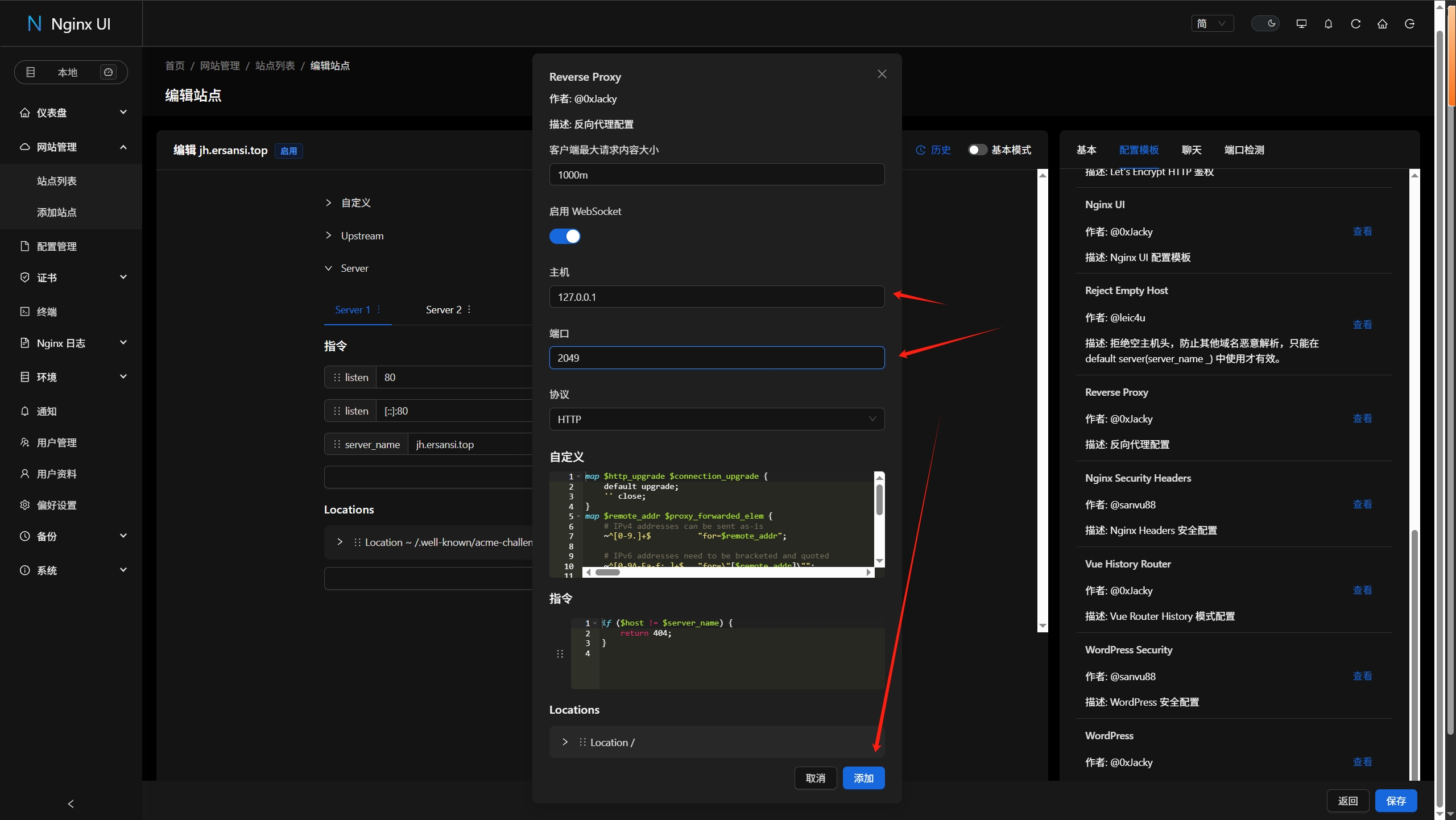Screen dimensions: 1456x820
Task: Click 查看 for Reject Empty Host template
Action: click(1362, 325)
